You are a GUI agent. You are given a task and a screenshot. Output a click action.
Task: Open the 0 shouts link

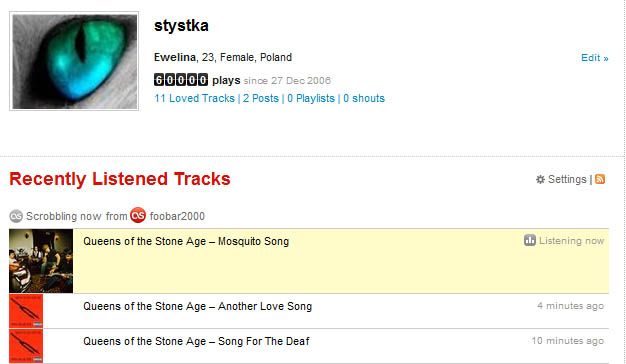point(364,98)
